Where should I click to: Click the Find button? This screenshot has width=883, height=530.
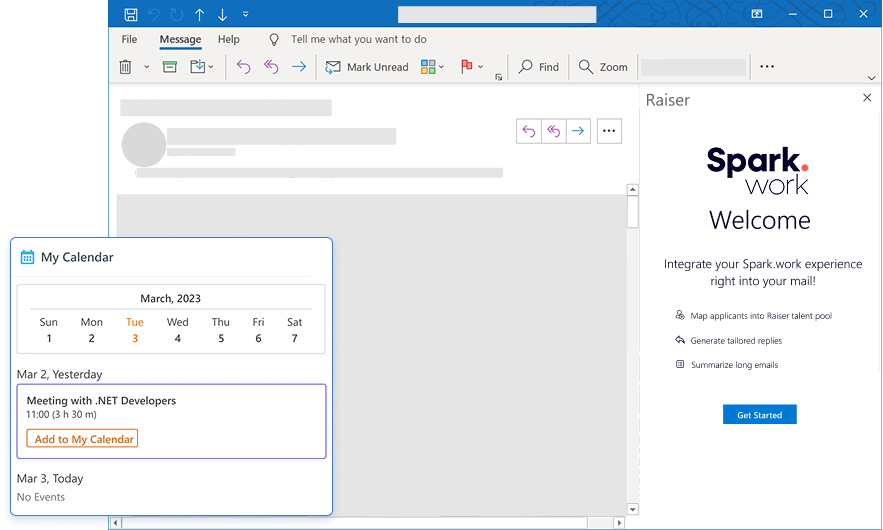click(x=538, y=67)
